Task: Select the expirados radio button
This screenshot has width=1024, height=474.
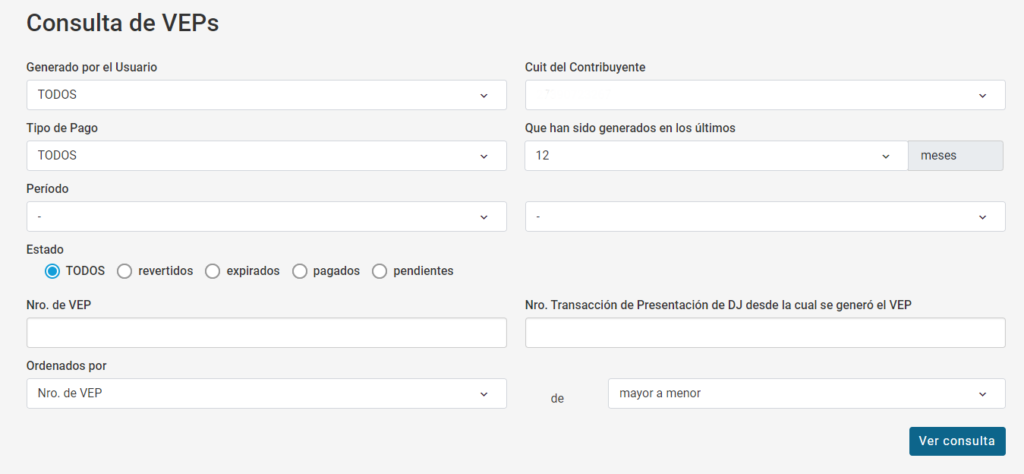Action: (213, 271)
